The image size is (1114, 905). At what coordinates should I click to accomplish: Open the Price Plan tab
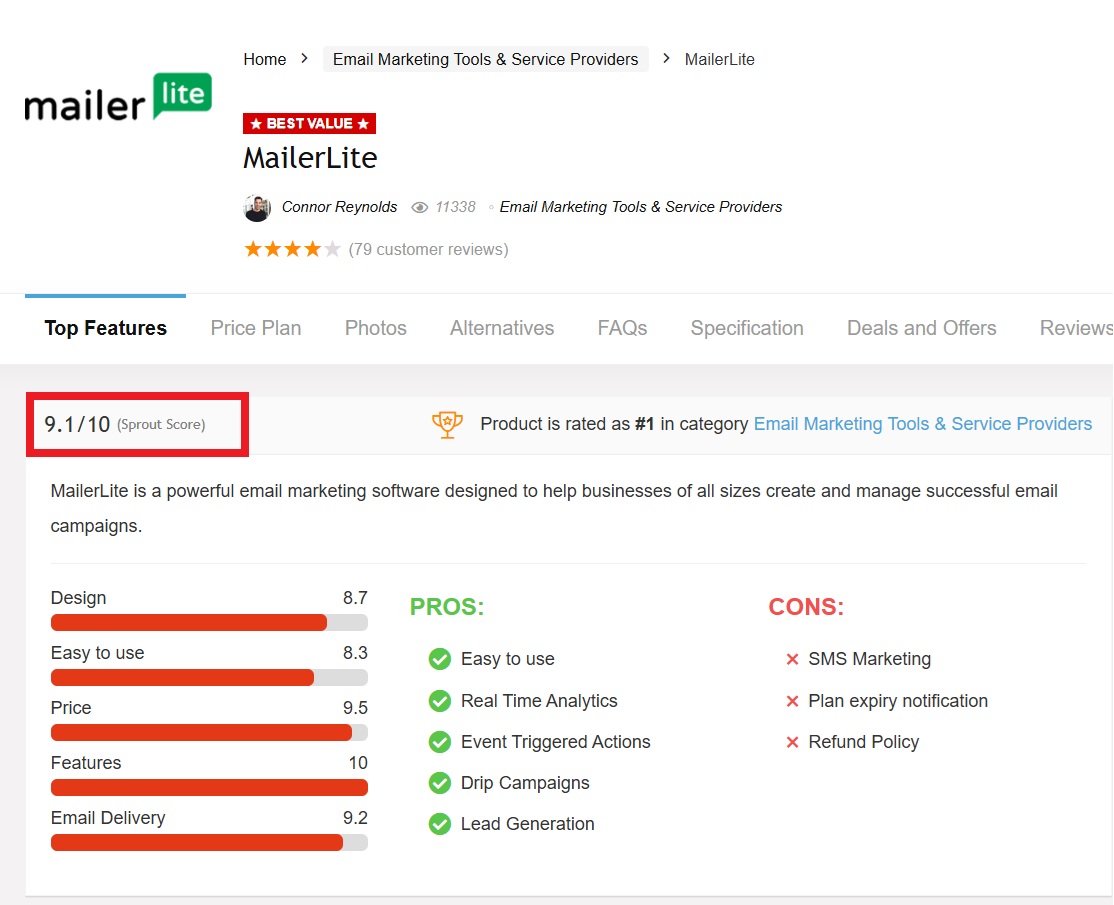click(x=256, y=328)
